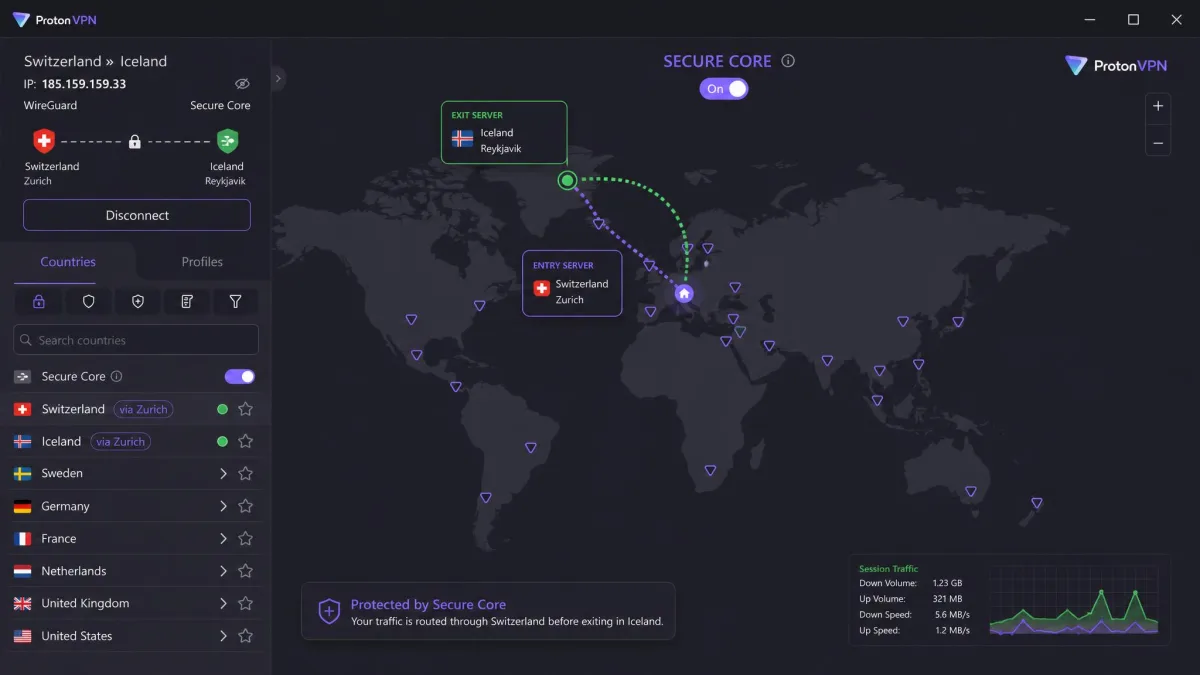The image size is (1200, 675).
Task: Open the filter funnel icon
Action: pos(235,301)
